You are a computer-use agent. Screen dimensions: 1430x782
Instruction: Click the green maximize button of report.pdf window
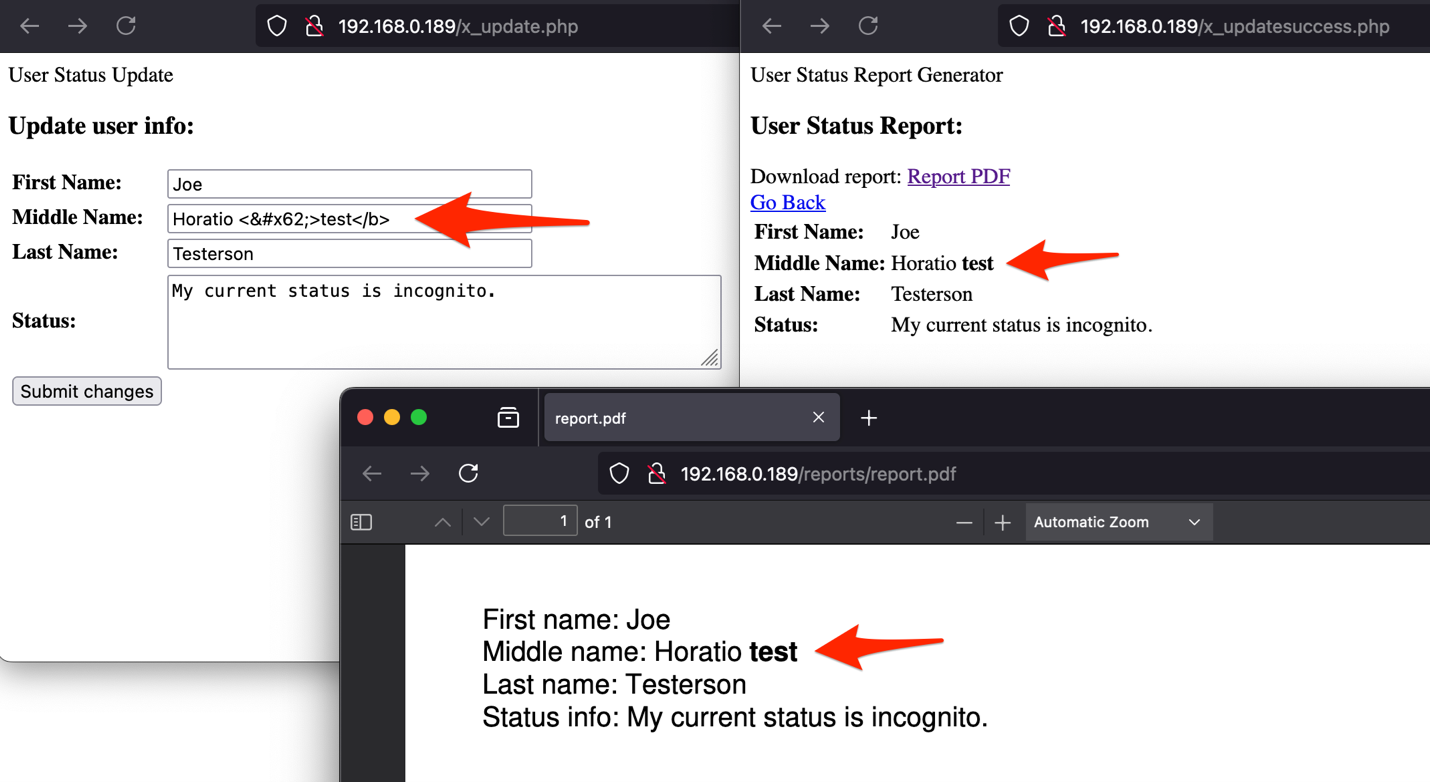419,417
